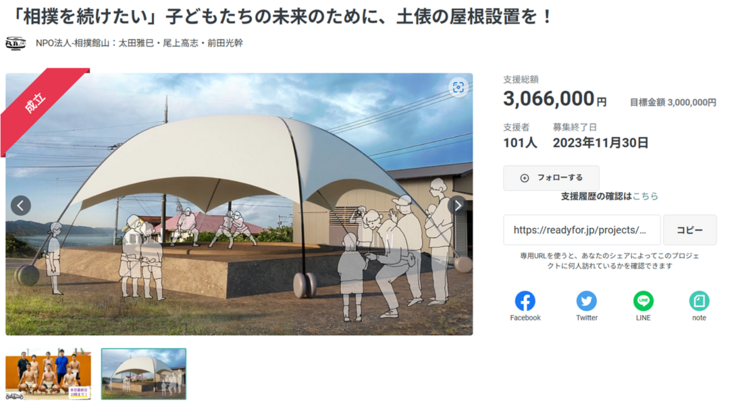Open the fullscreen image viewer icon
Viewport: 736px width, 406px height.
point(458,87)
